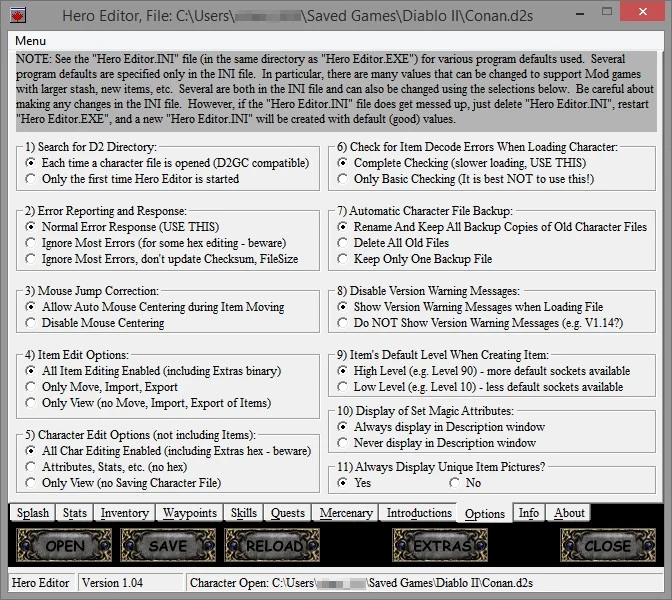
Task: Go to the Introductions tab
Action: click(x=419, y=513)
